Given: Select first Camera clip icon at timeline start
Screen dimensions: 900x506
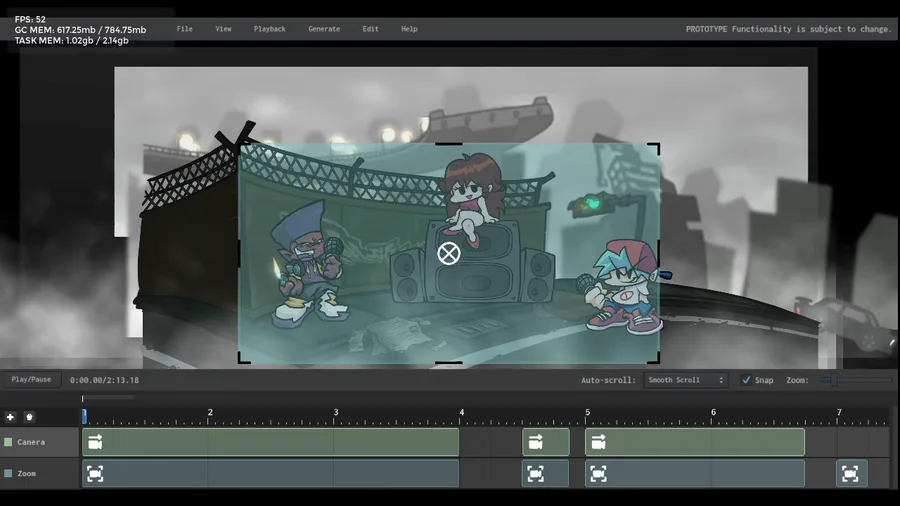Looking at the screenshot, I should (95, 442).
